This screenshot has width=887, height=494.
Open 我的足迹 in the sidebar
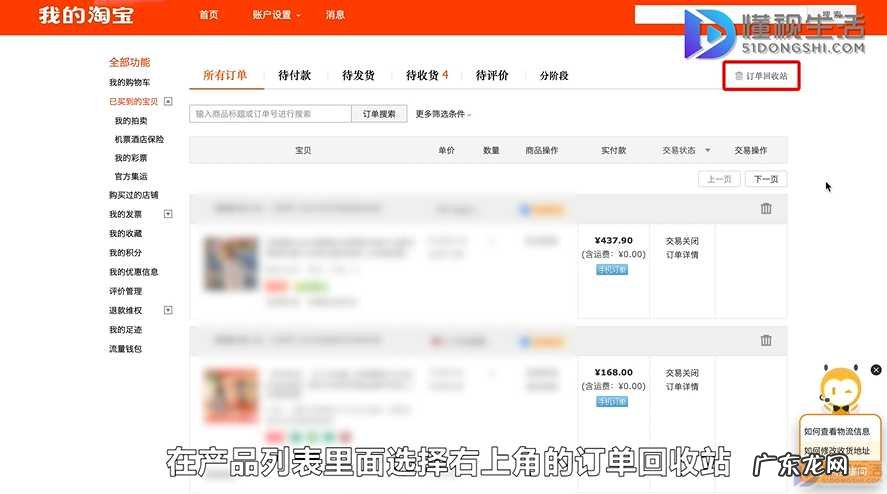tap(126, 330)
